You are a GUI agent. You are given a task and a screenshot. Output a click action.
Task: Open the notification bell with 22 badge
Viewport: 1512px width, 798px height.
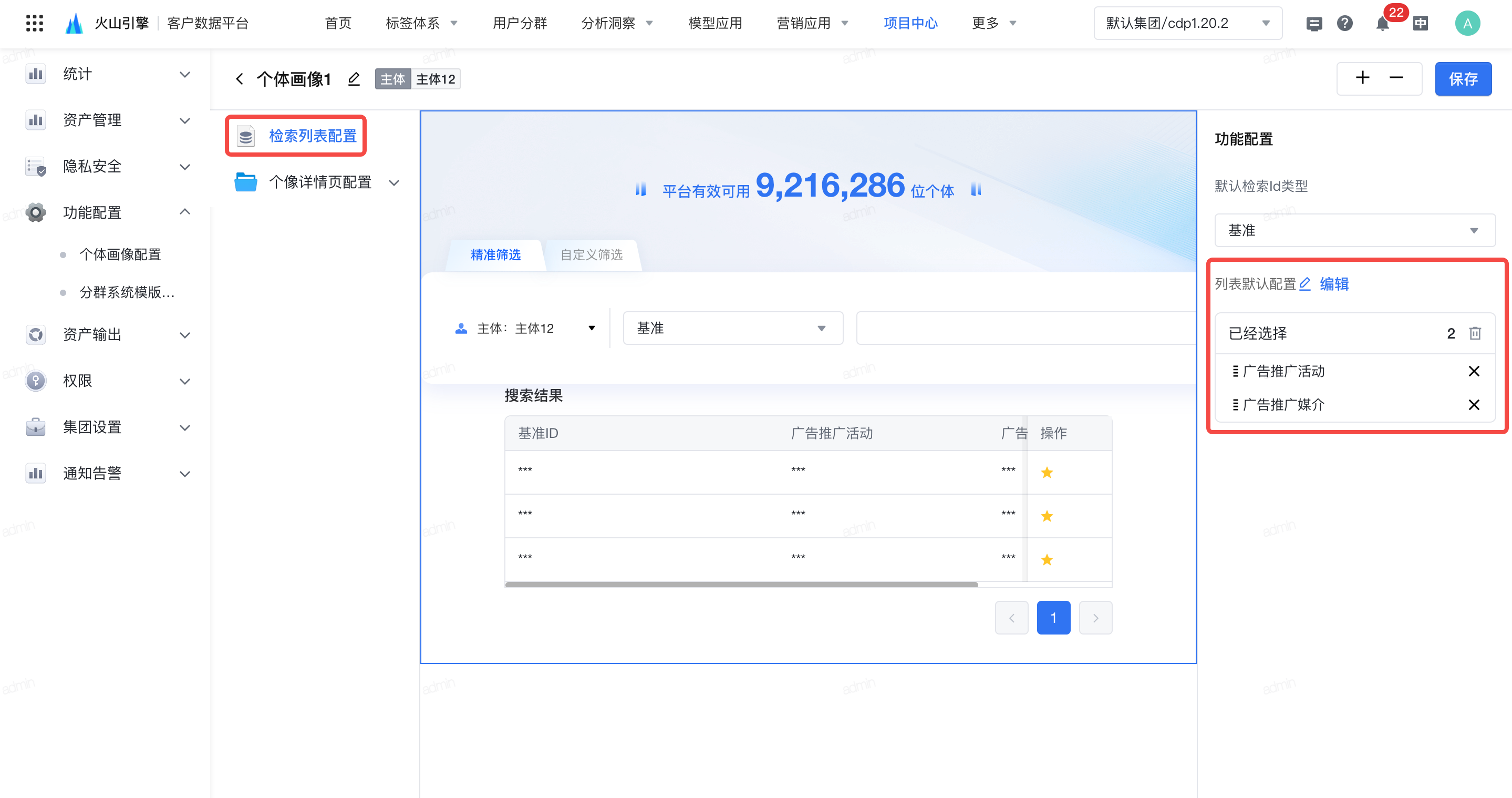tap(1383, 24)
